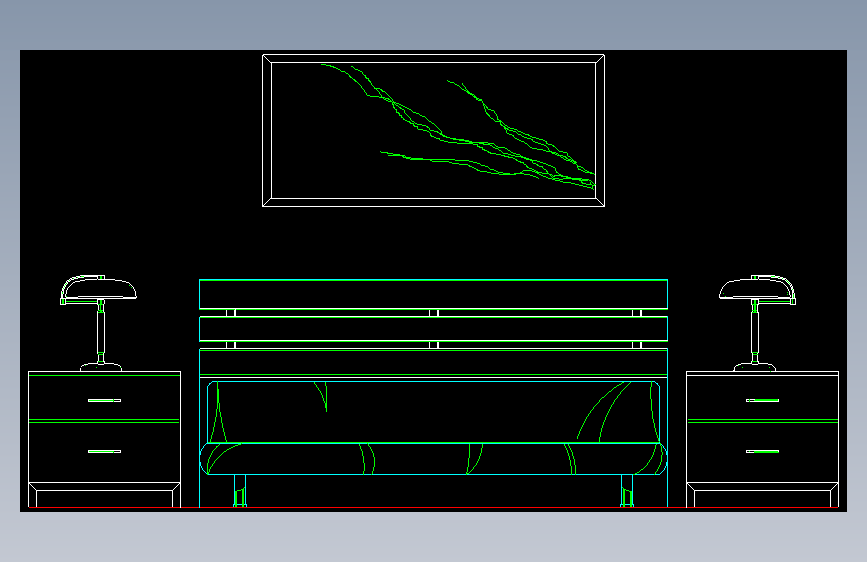
Task: Click the right nightstand lower drawer handle
Action: [x=762, y=451]
